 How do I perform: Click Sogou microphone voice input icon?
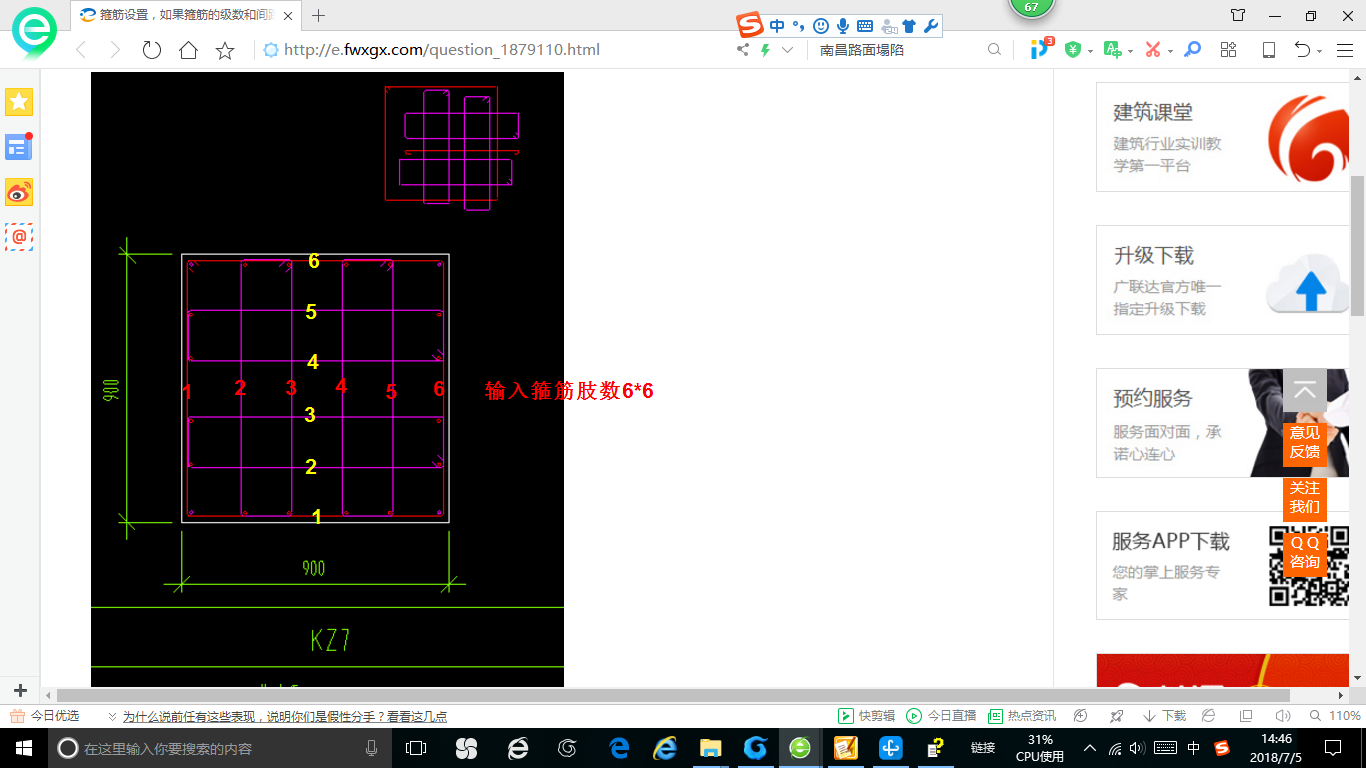(x=843, y=27)
